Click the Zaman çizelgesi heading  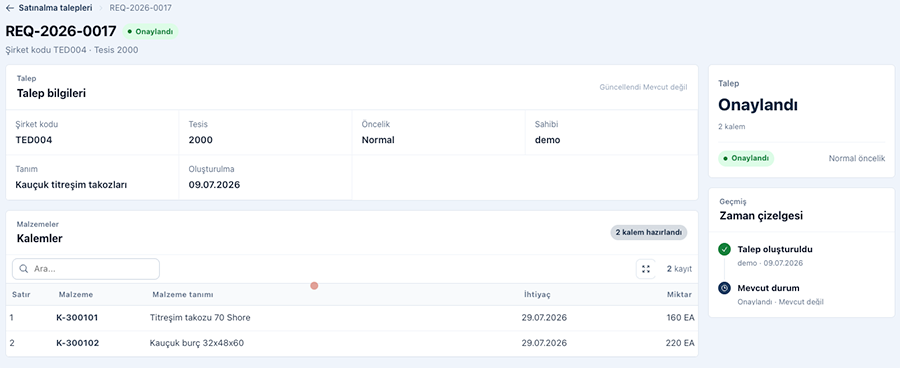(761, 216)
